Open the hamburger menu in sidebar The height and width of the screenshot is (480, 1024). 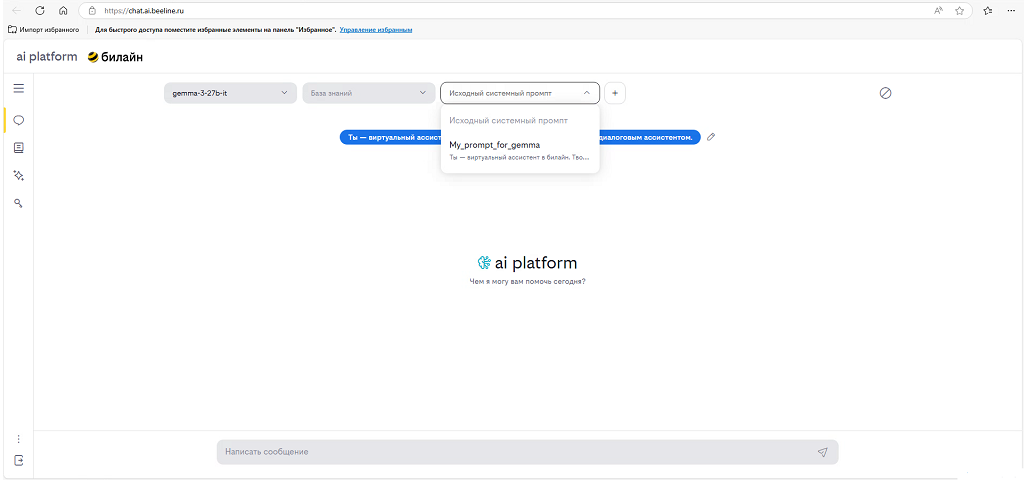pyautogui.click(x=18, y=88)
